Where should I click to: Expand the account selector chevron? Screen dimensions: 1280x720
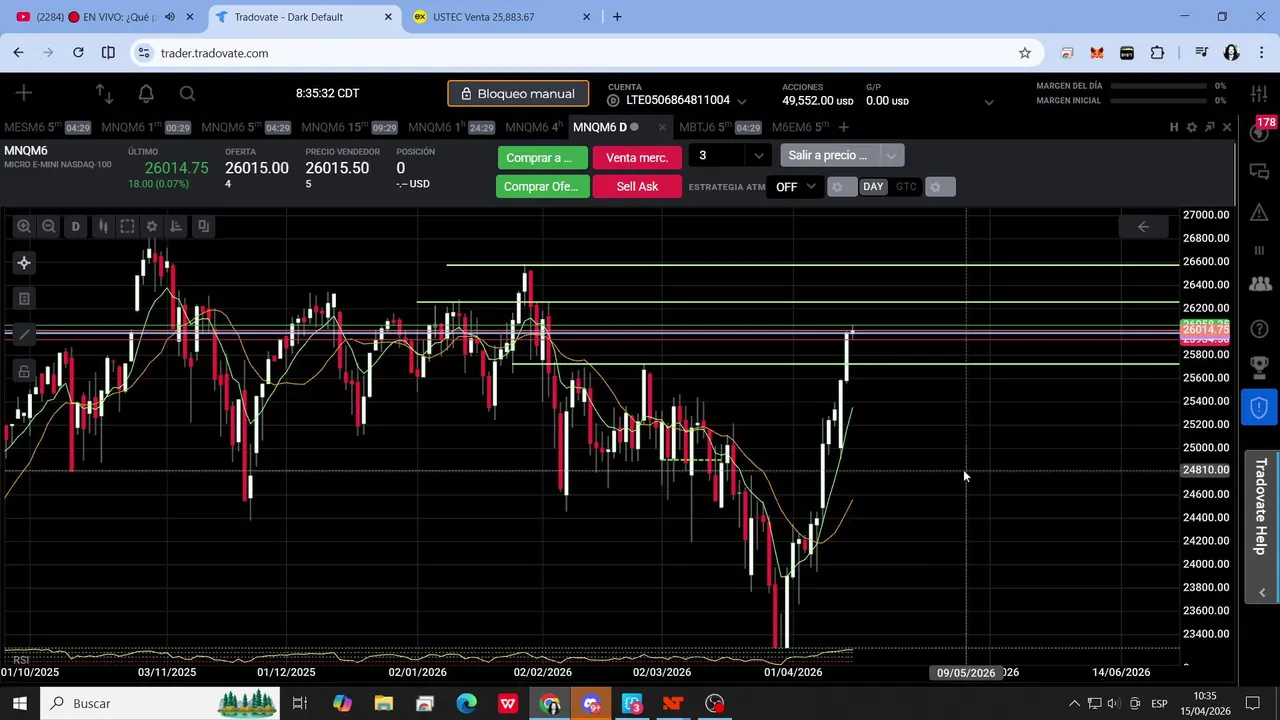pos(741,101)
